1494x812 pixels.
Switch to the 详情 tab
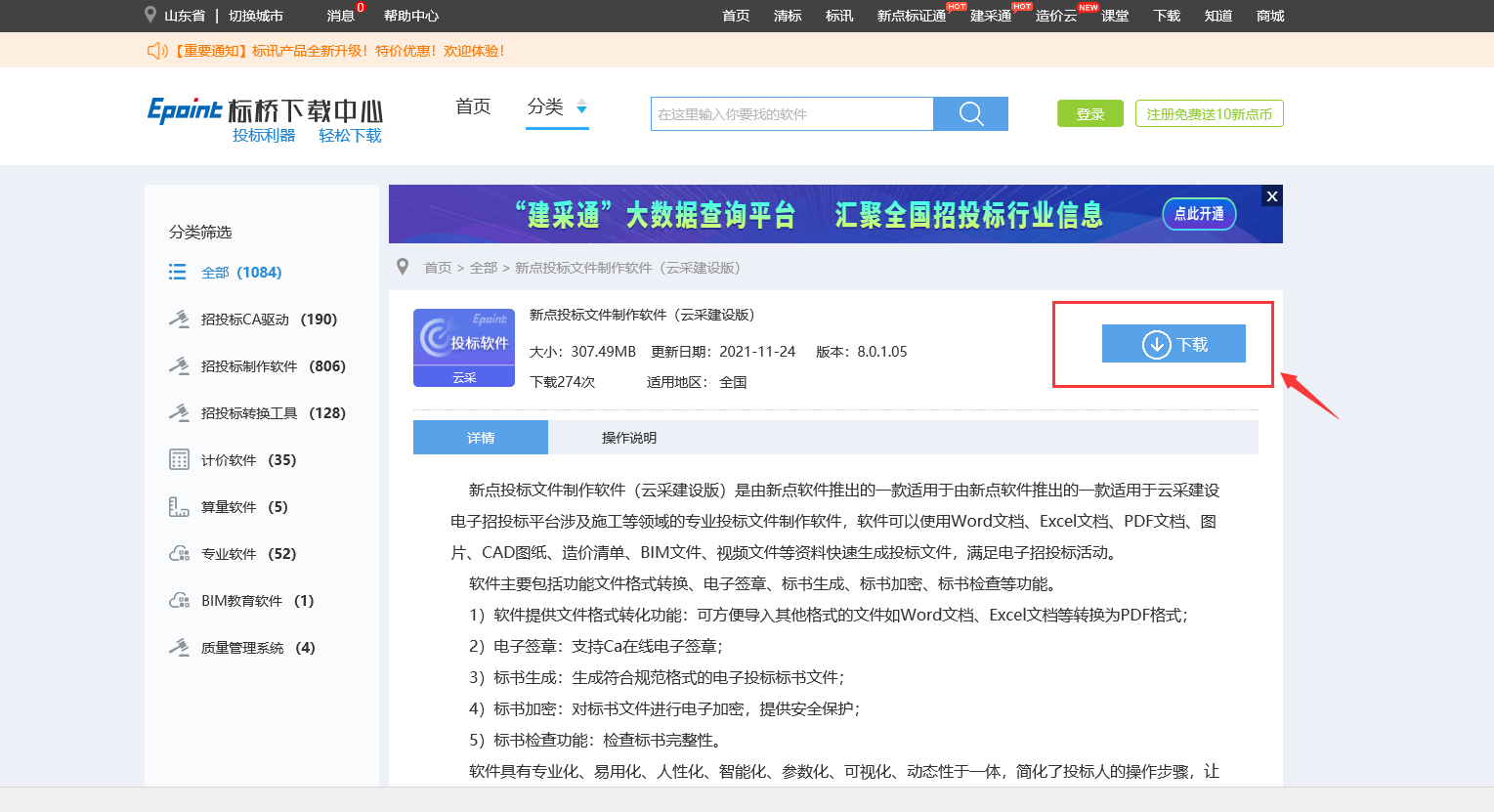tap(481, 437)
